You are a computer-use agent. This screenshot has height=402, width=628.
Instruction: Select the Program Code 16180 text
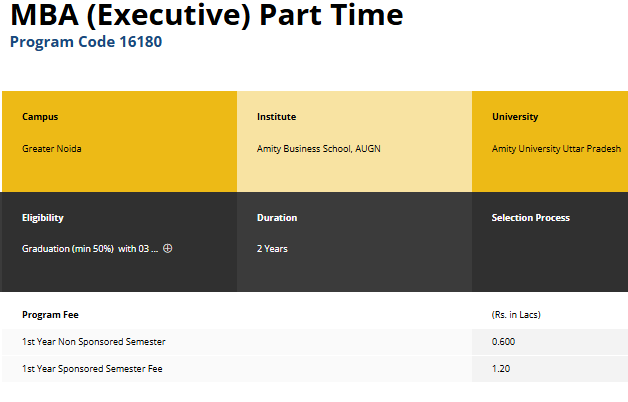coord(85,42)
